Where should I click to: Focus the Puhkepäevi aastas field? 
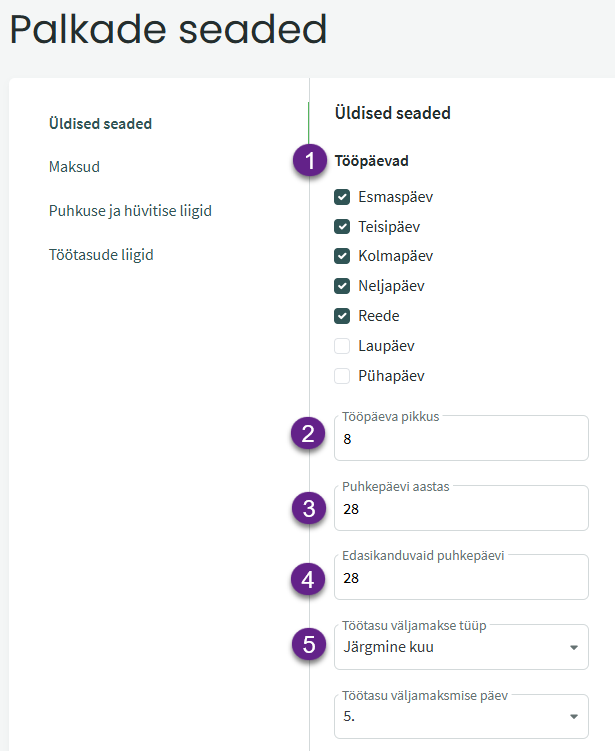pyautogui.click(x=461, y=509)
